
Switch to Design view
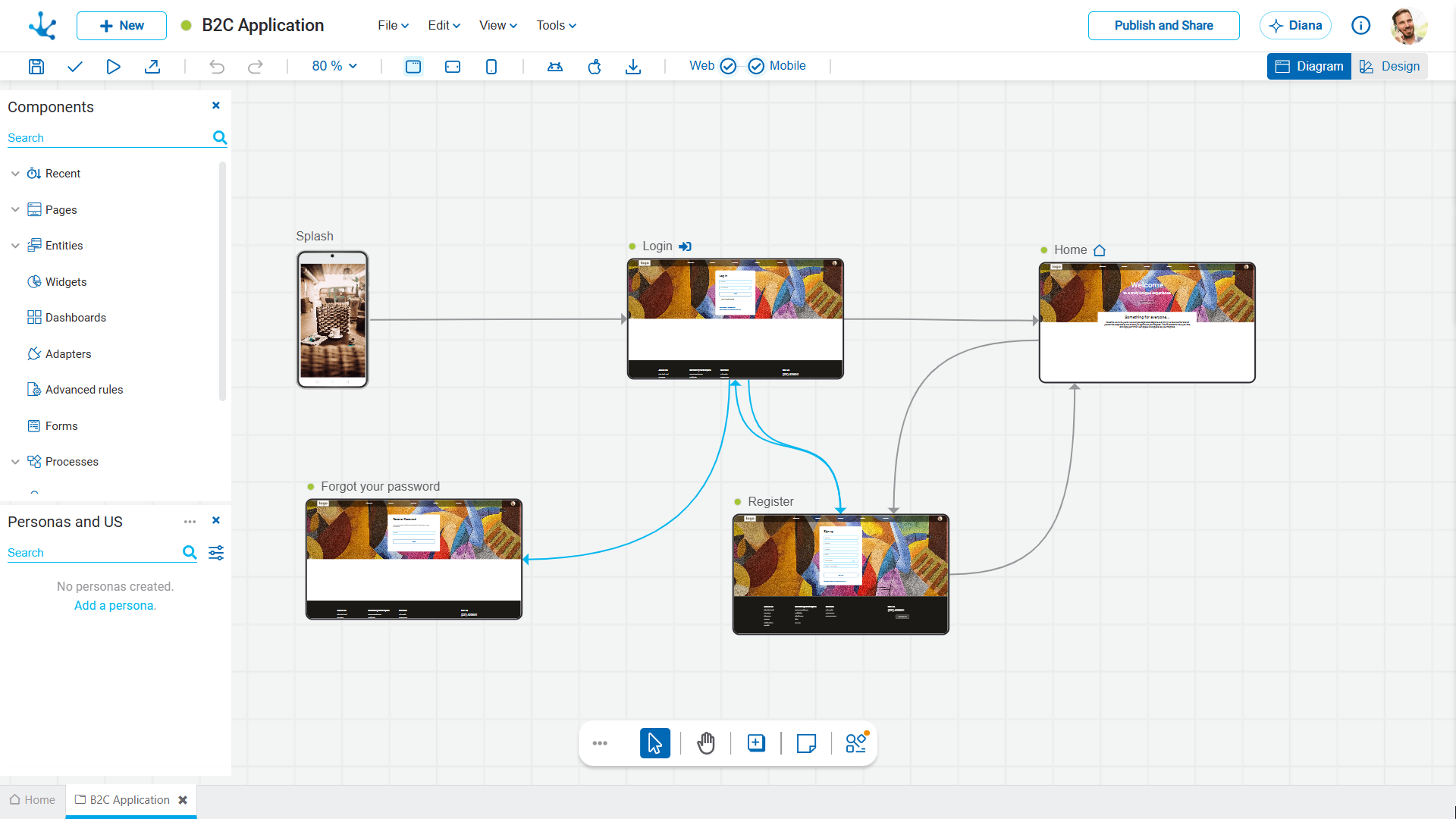1389,67
